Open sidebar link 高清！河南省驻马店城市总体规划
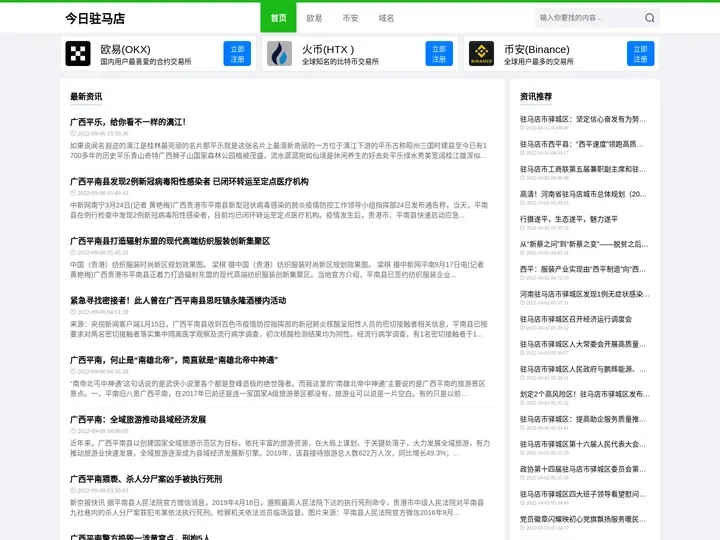The width and height of the screenshot is (720, 540). click(583, 194)
